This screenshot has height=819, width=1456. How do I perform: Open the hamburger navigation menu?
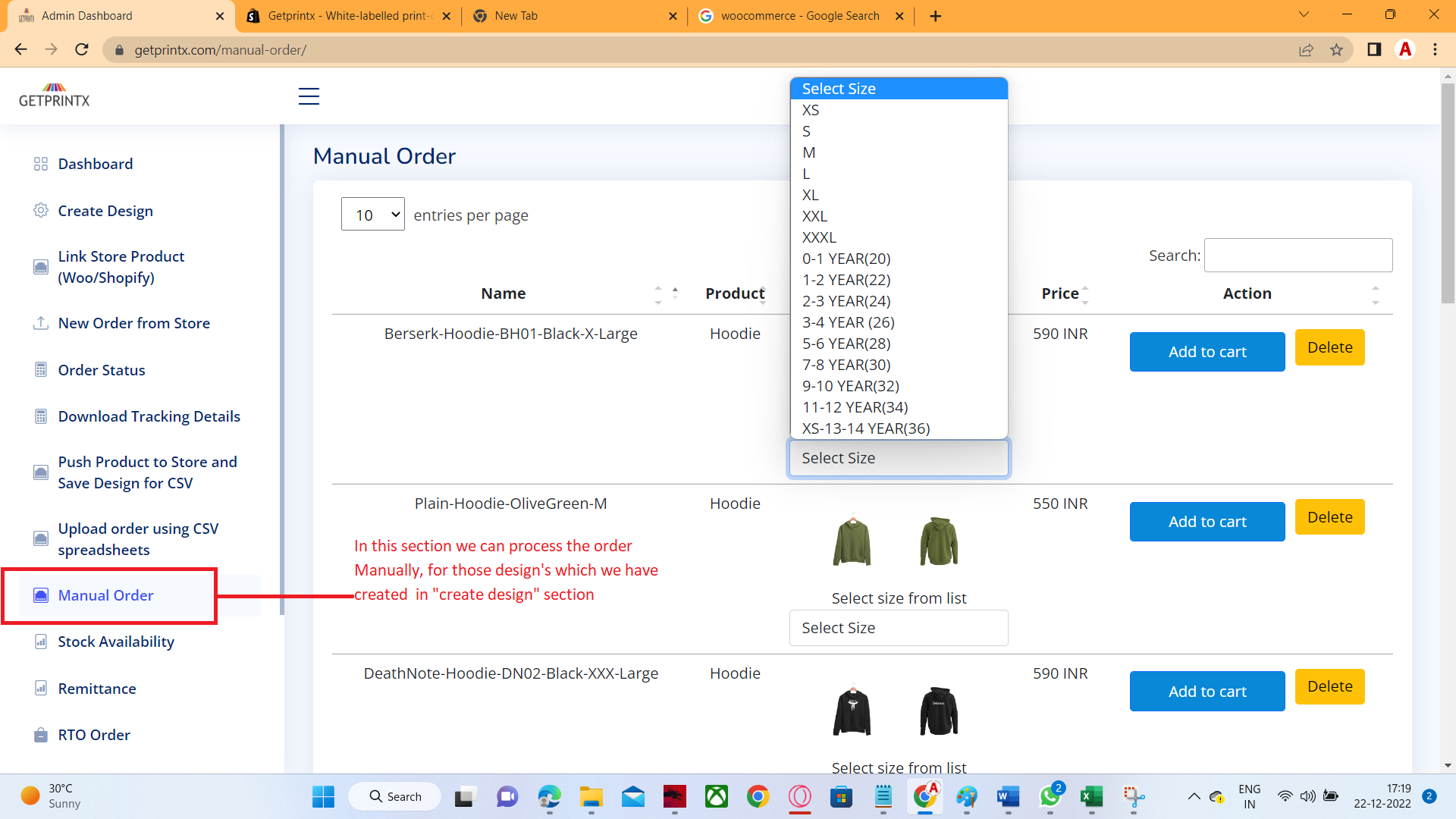click(x=309, y=96)
